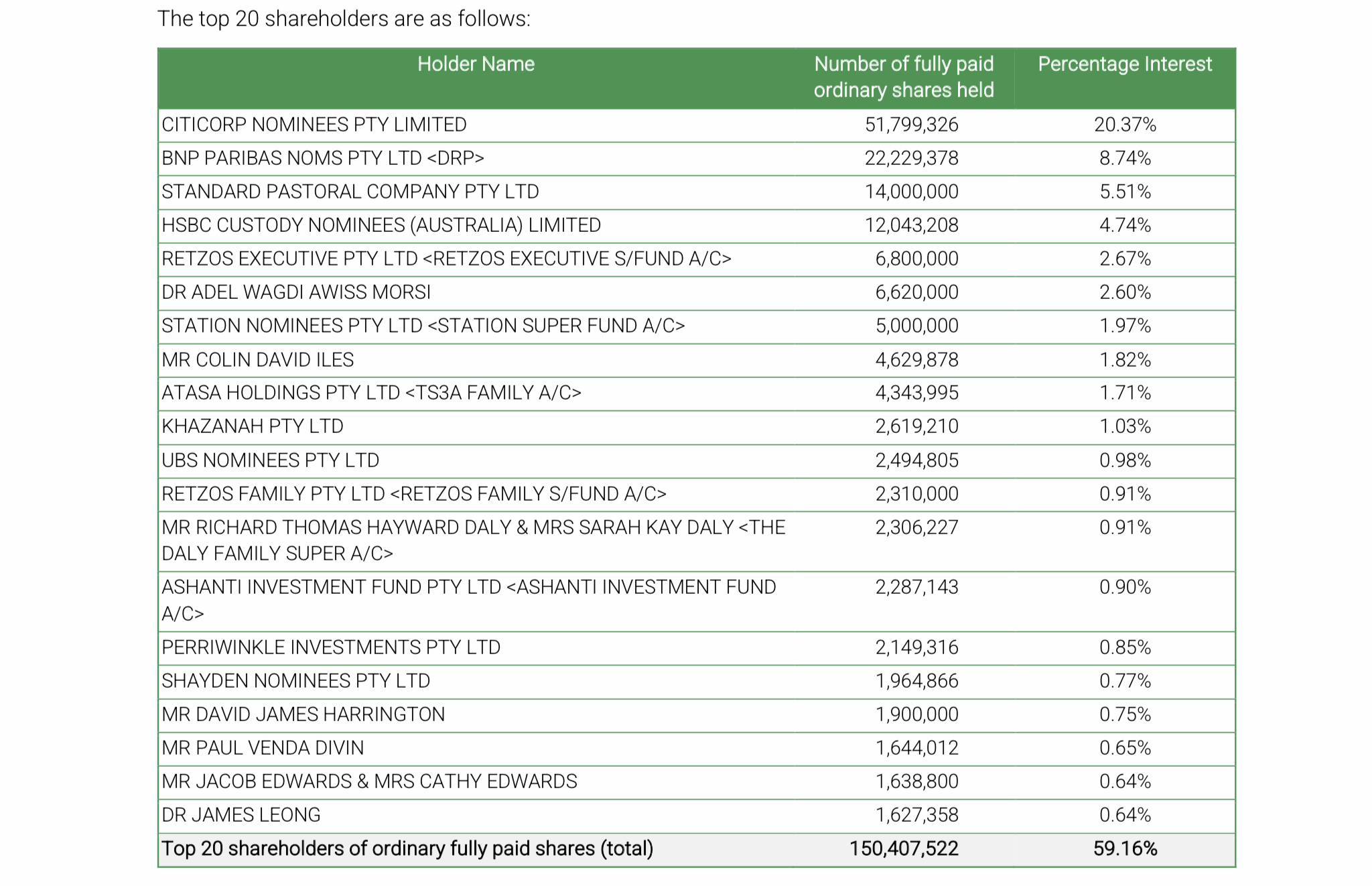The image size is (1372, 886).
Task: Click the value 1,644,012
Action: point(916,748)
